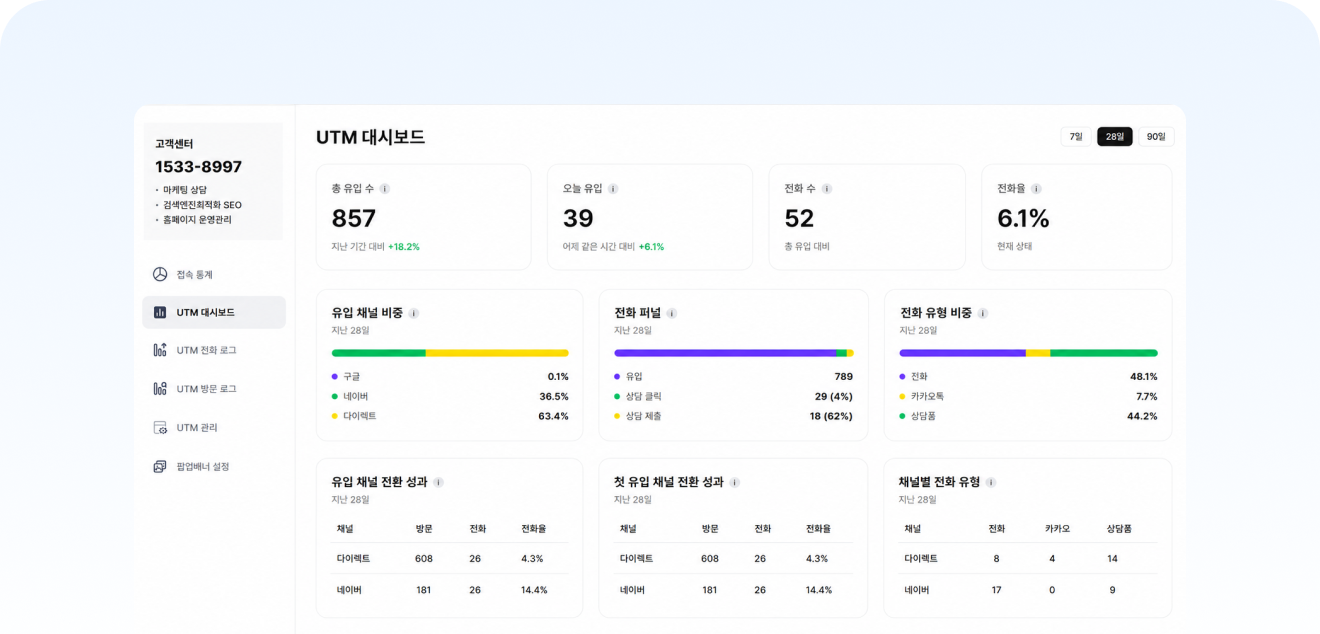The width and height of the screenshot is (1320, 634).
Task: Open 팝업배너 설정 menu item
Action: (x=214, y=467)
